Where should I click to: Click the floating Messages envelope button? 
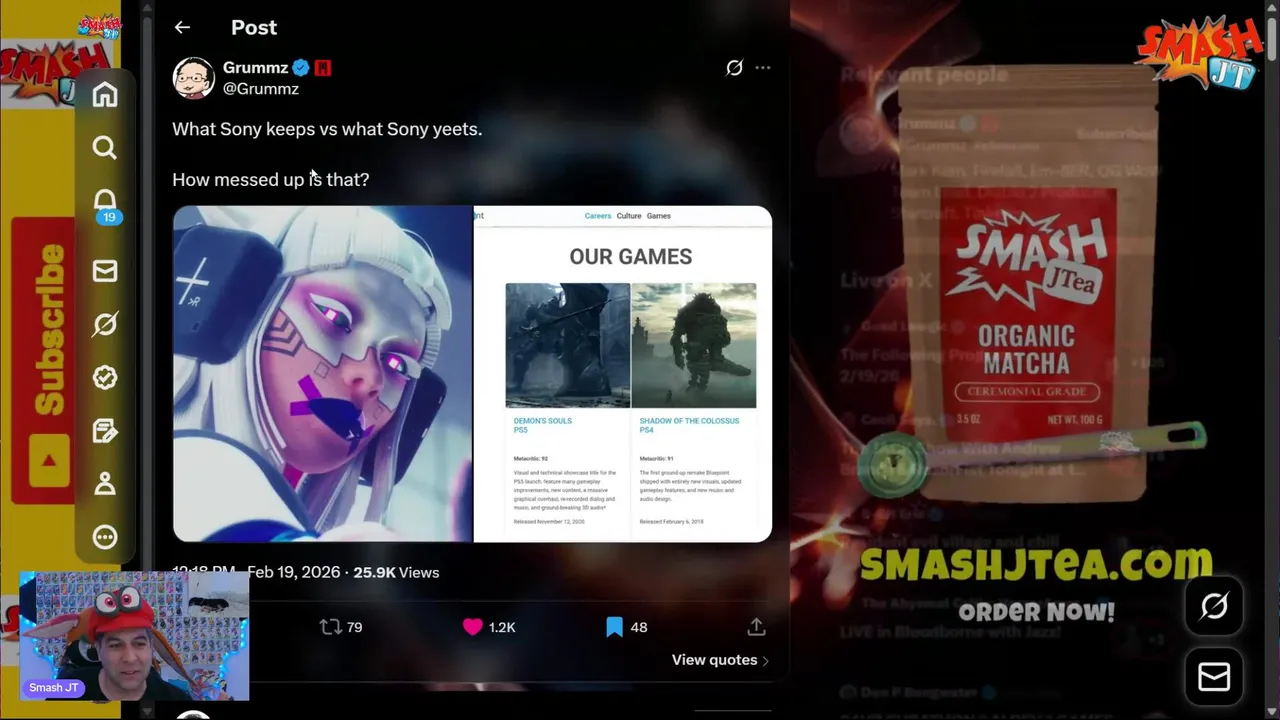coord(1214,677)
